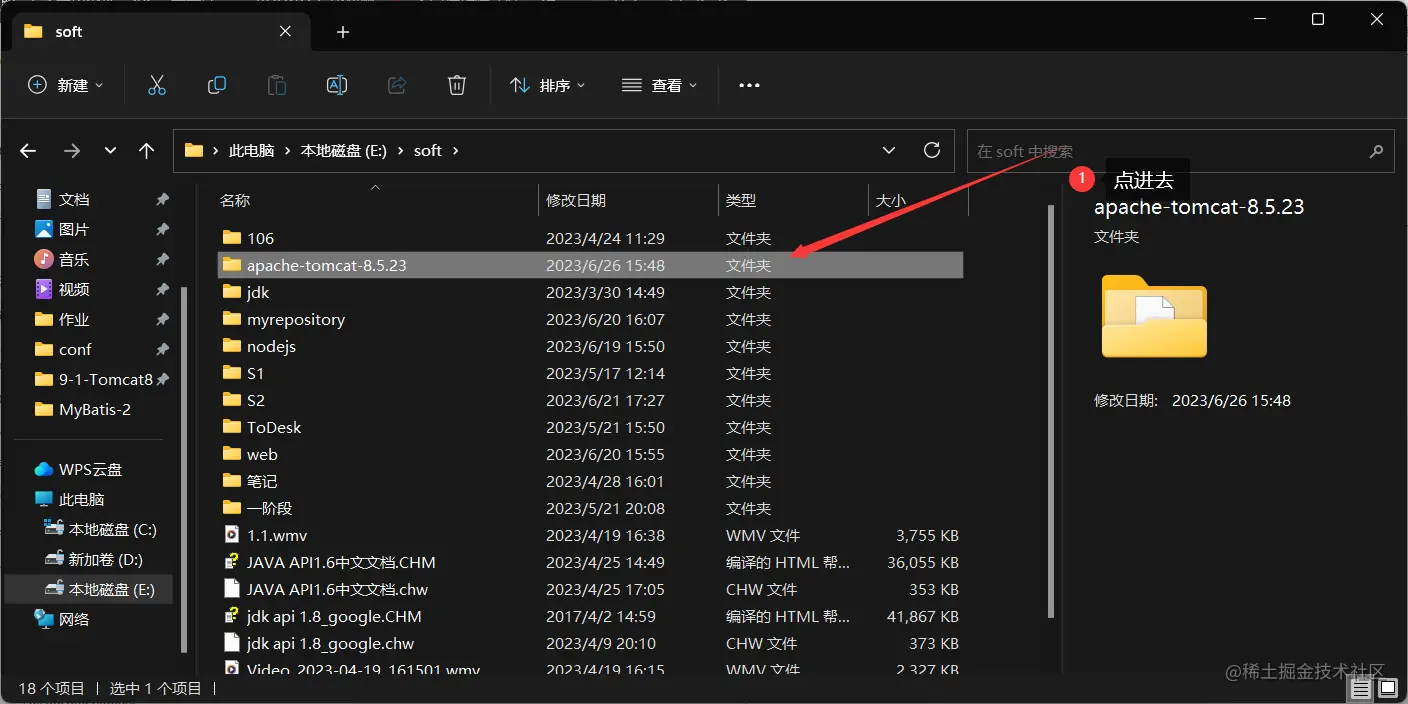Expand address bar history dropdown
This screenshot has height=704, width=1408.
889,150
